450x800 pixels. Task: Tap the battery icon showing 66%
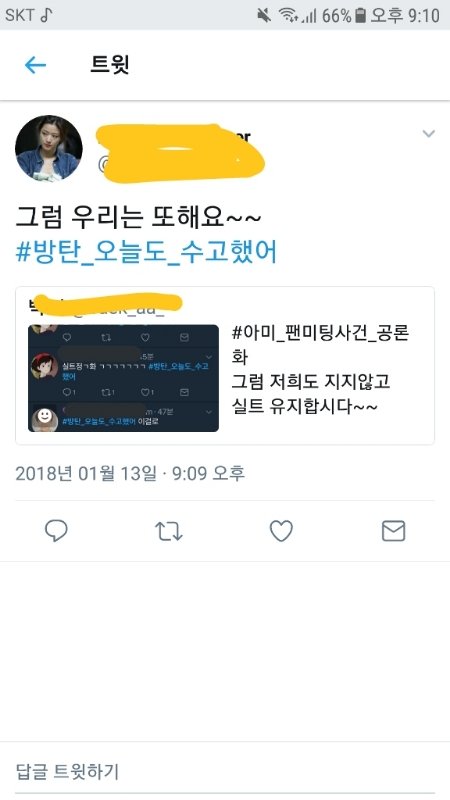click(x=360, y=15)
